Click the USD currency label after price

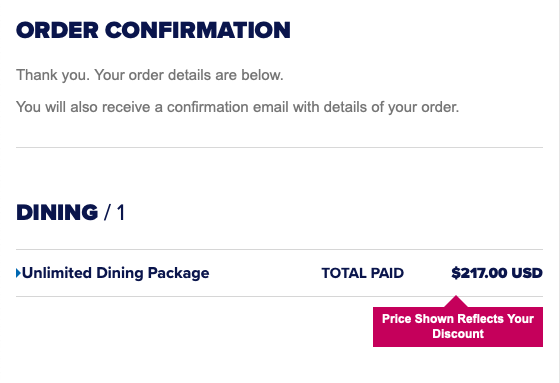[527, 273]
